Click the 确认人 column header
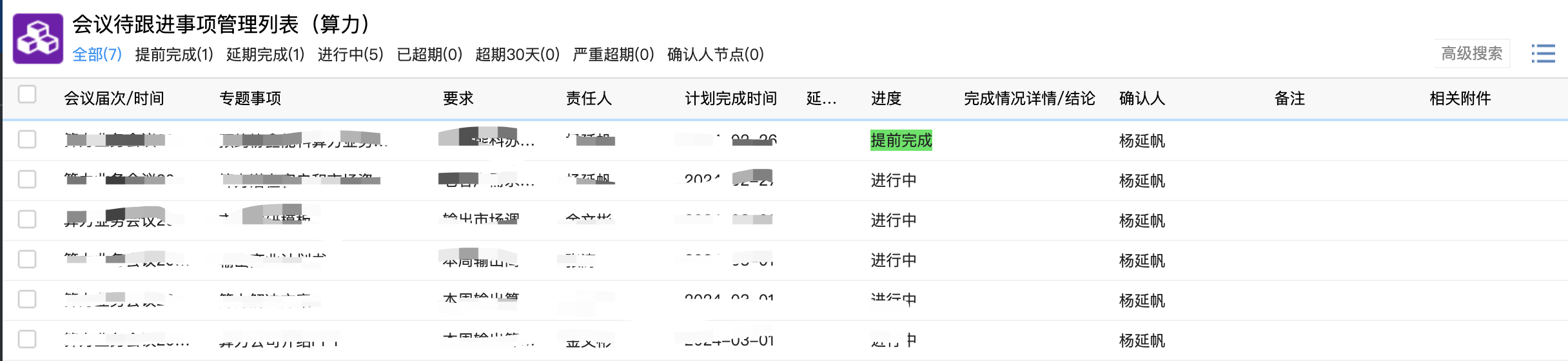Viewport: 1568px width, 361px height. click(1142, 99)
